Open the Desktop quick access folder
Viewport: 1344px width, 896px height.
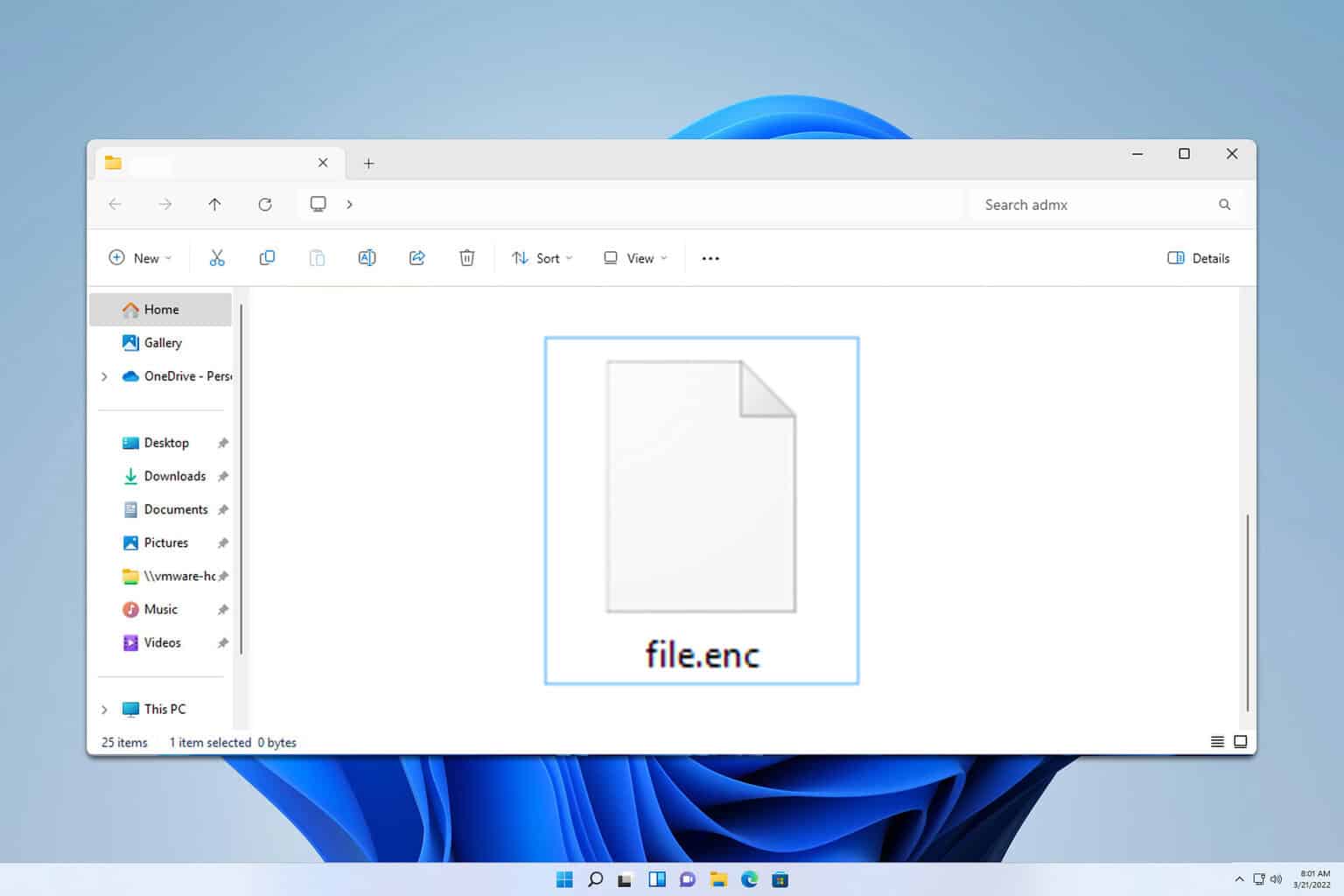[x=161, y=443]
